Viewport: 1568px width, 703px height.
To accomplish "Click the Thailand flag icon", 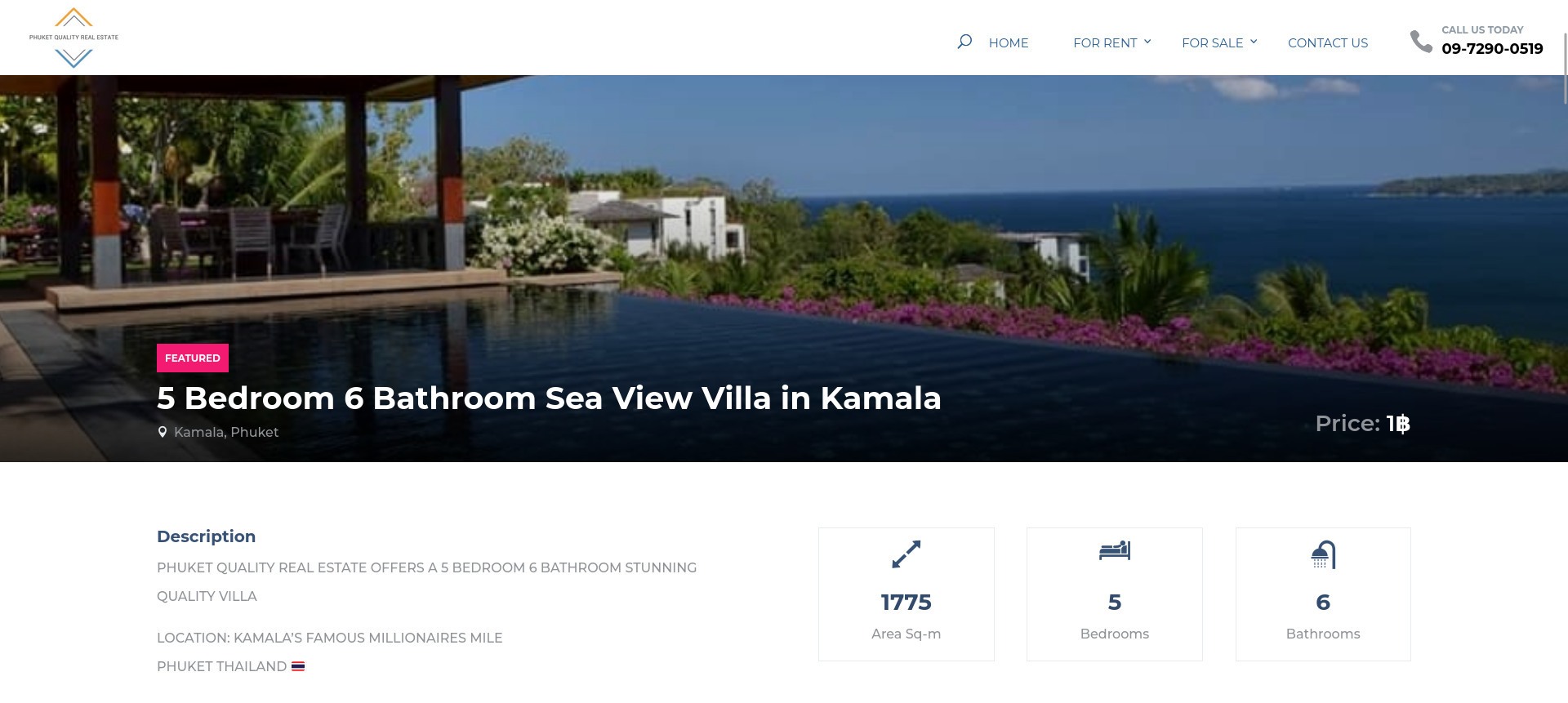I will pyautogui.click(x=298, y=666).
